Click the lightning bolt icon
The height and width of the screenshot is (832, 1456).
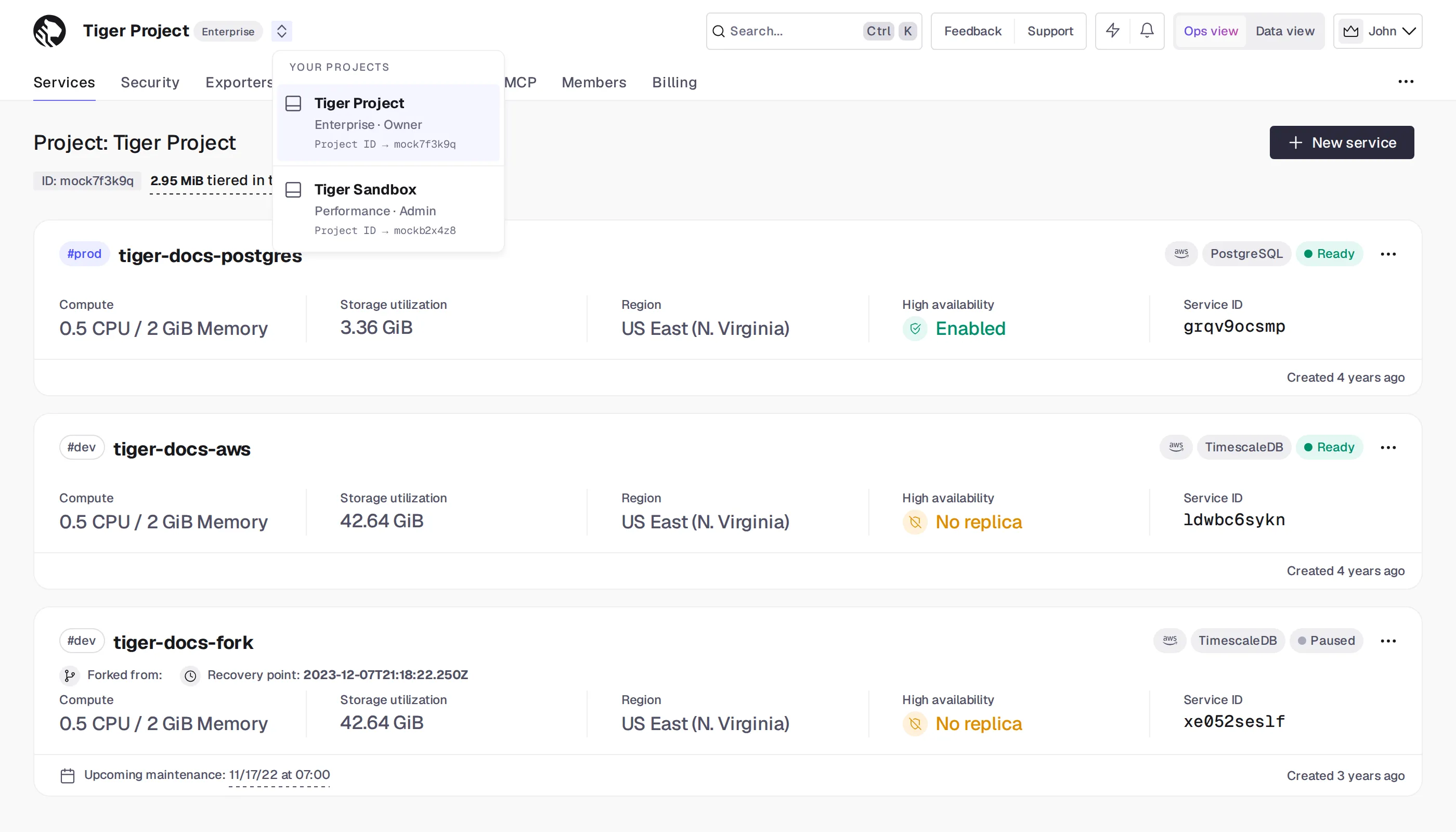[x=1113, y=31]
